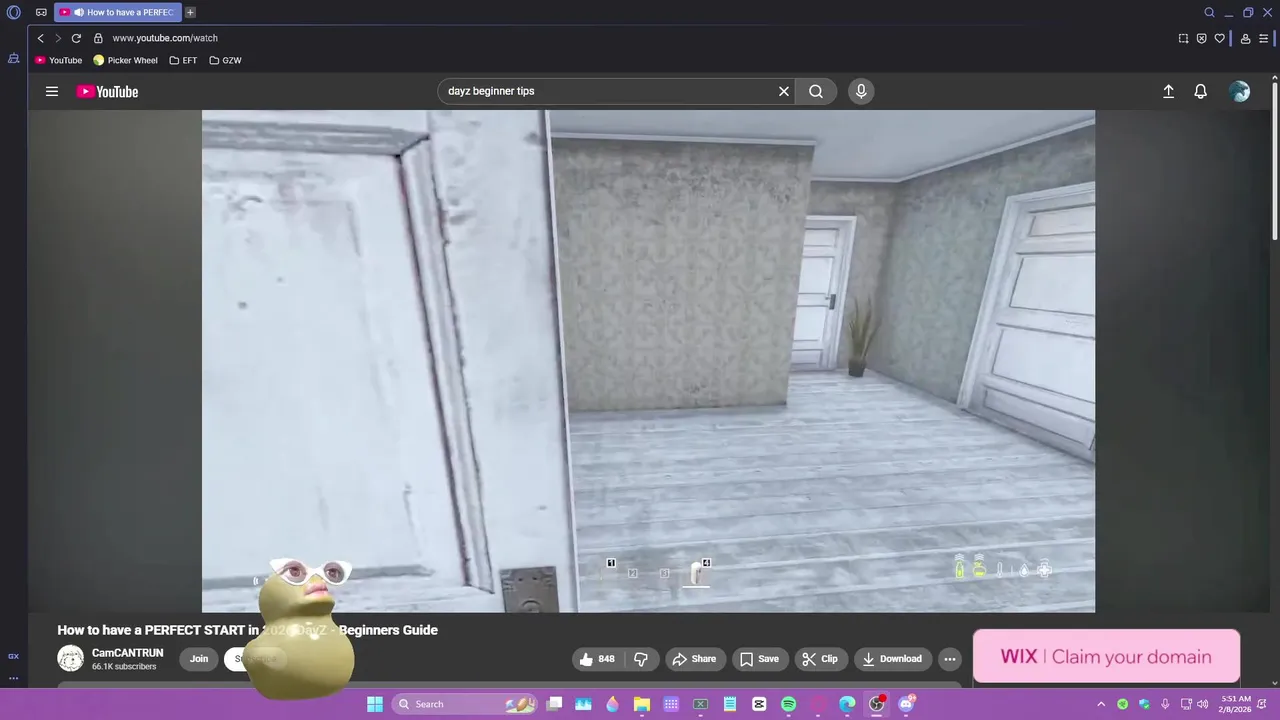The width and height of the screenshot is (1280, 720).
Task: Open the YouTube guide hamburger menu
Action: (52, 91)
